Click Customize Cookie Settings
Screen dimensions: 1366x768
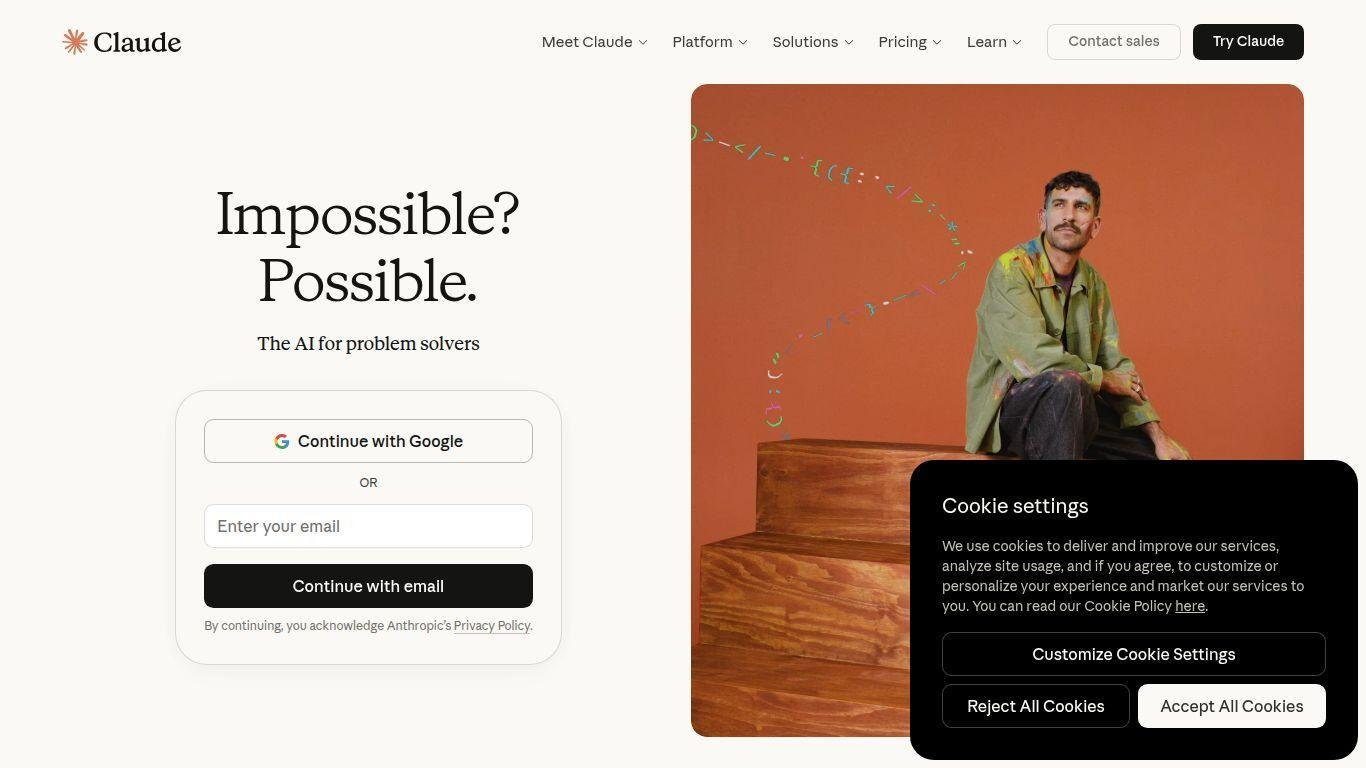click(1134, 654)
